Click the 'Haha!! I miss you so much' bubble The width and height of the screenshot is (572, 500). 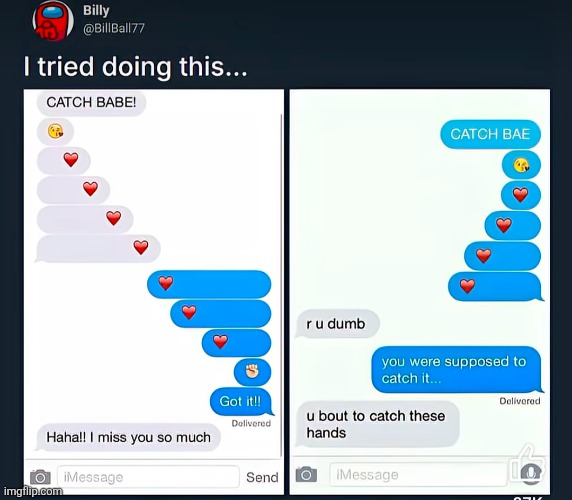coord(128,437)
